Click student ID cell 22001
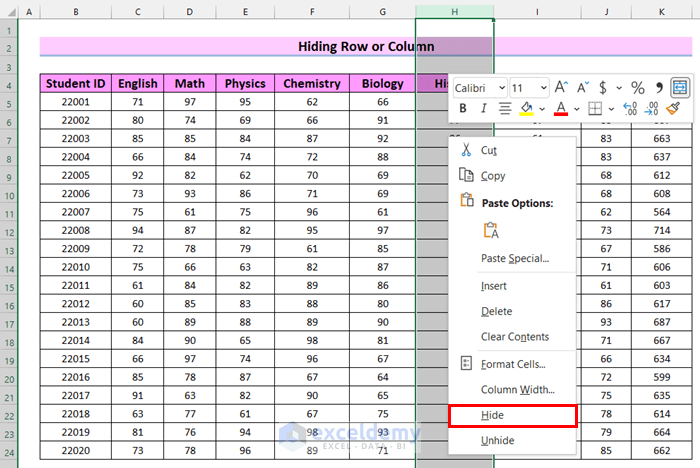Viewport: 700px width, 468px height. tap(76, 102)
